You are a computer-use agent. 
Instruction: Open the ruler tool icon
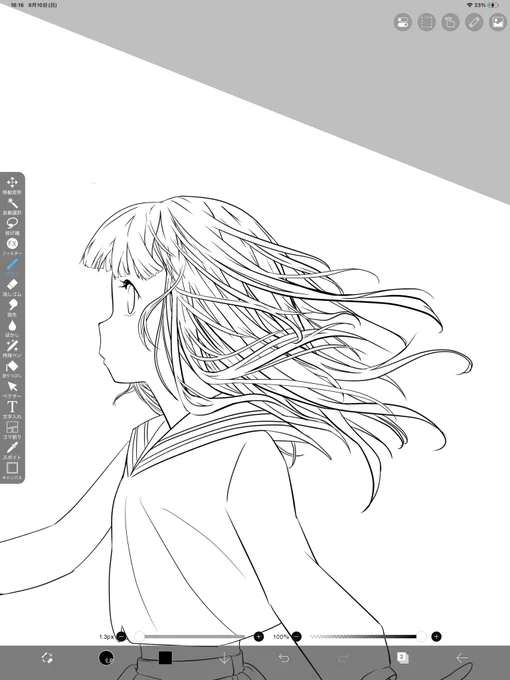click(x=474, y=22)
